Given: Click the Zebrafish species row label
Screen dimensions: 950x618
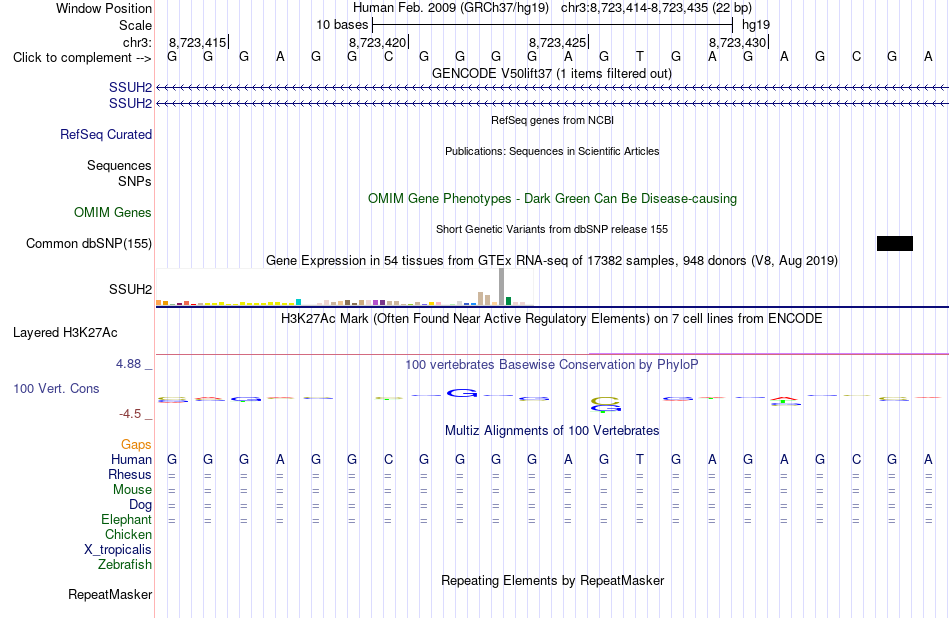Looking at the screenshot, I should point(125,565).
